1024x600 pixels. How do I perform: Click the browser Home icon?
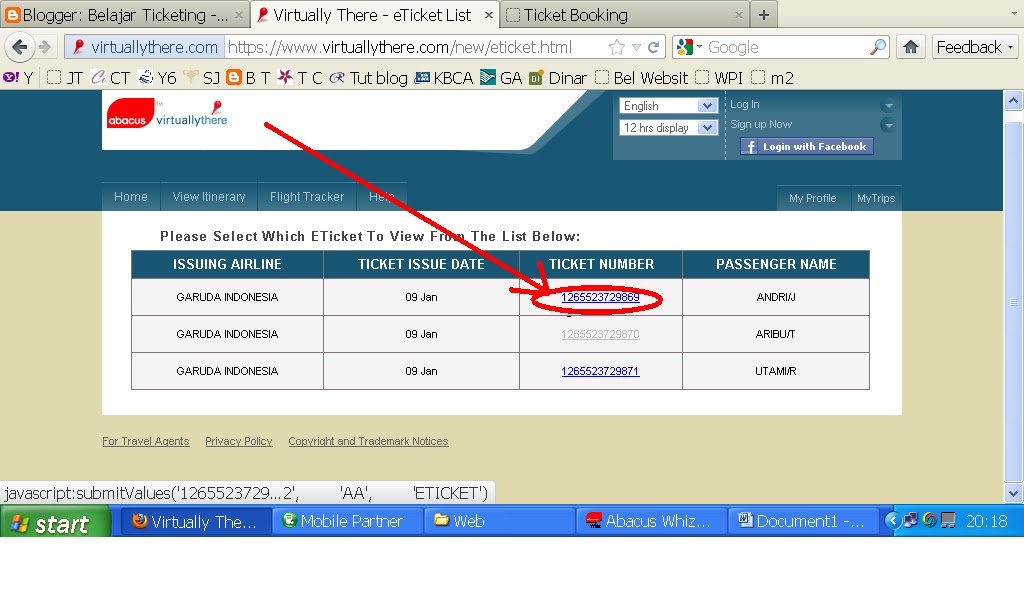pos(910,46)
